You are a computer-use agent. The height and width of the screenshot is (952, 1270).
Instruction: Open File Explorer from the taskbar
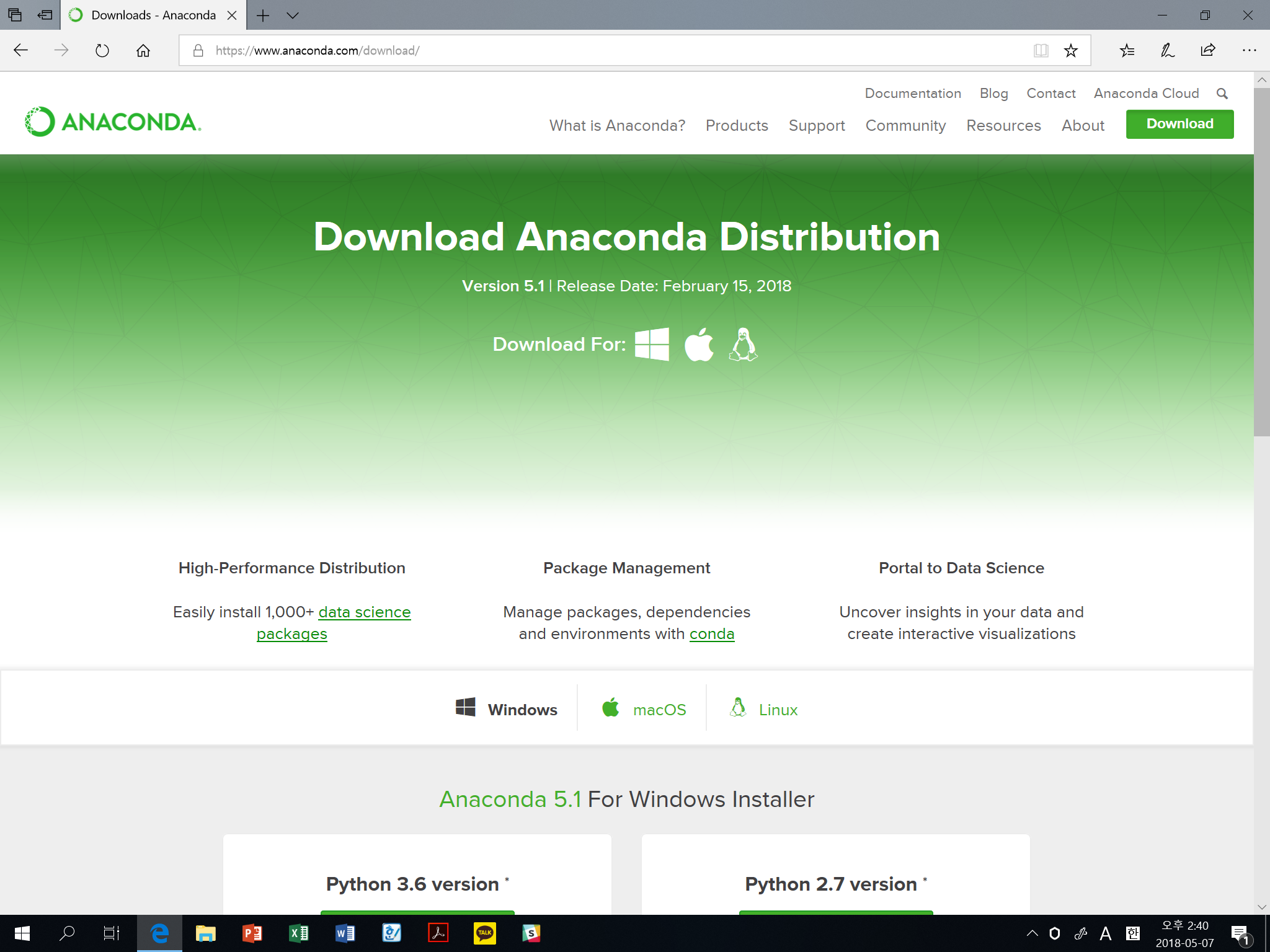click(x=205, y=933)
